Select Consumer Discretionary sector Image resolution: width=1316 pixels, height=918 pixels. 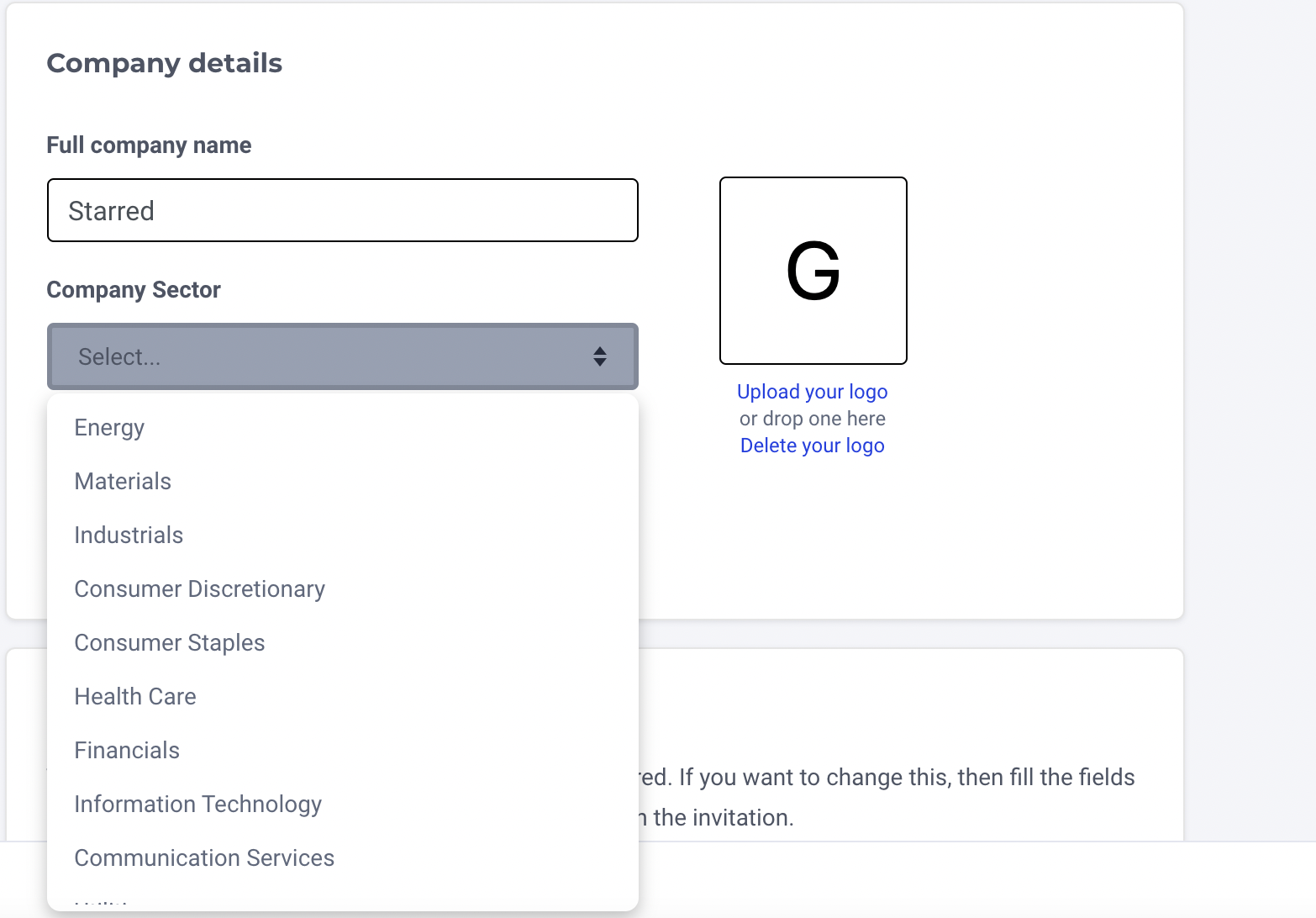pos(343,589)
